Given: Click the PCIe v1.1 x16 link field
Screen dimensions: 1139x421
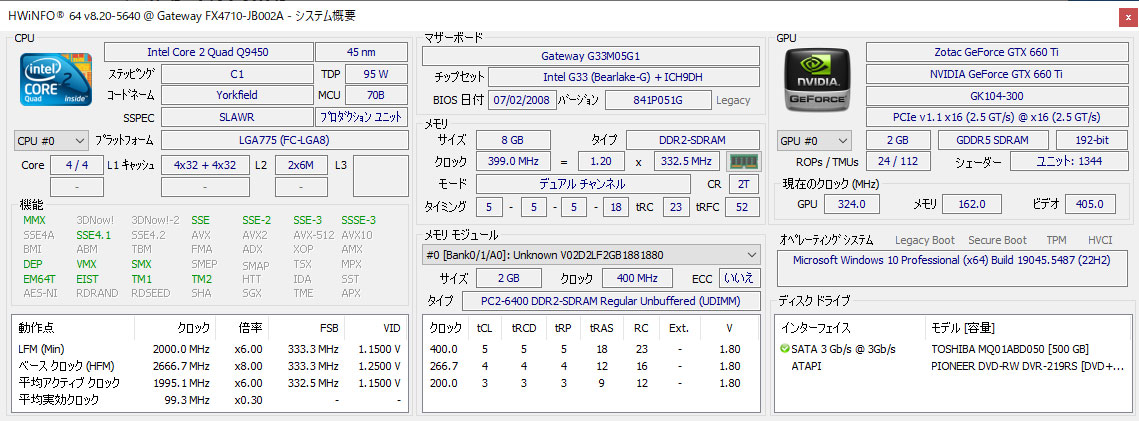Looking at the screenshot, I should click(x=998, y=117).
